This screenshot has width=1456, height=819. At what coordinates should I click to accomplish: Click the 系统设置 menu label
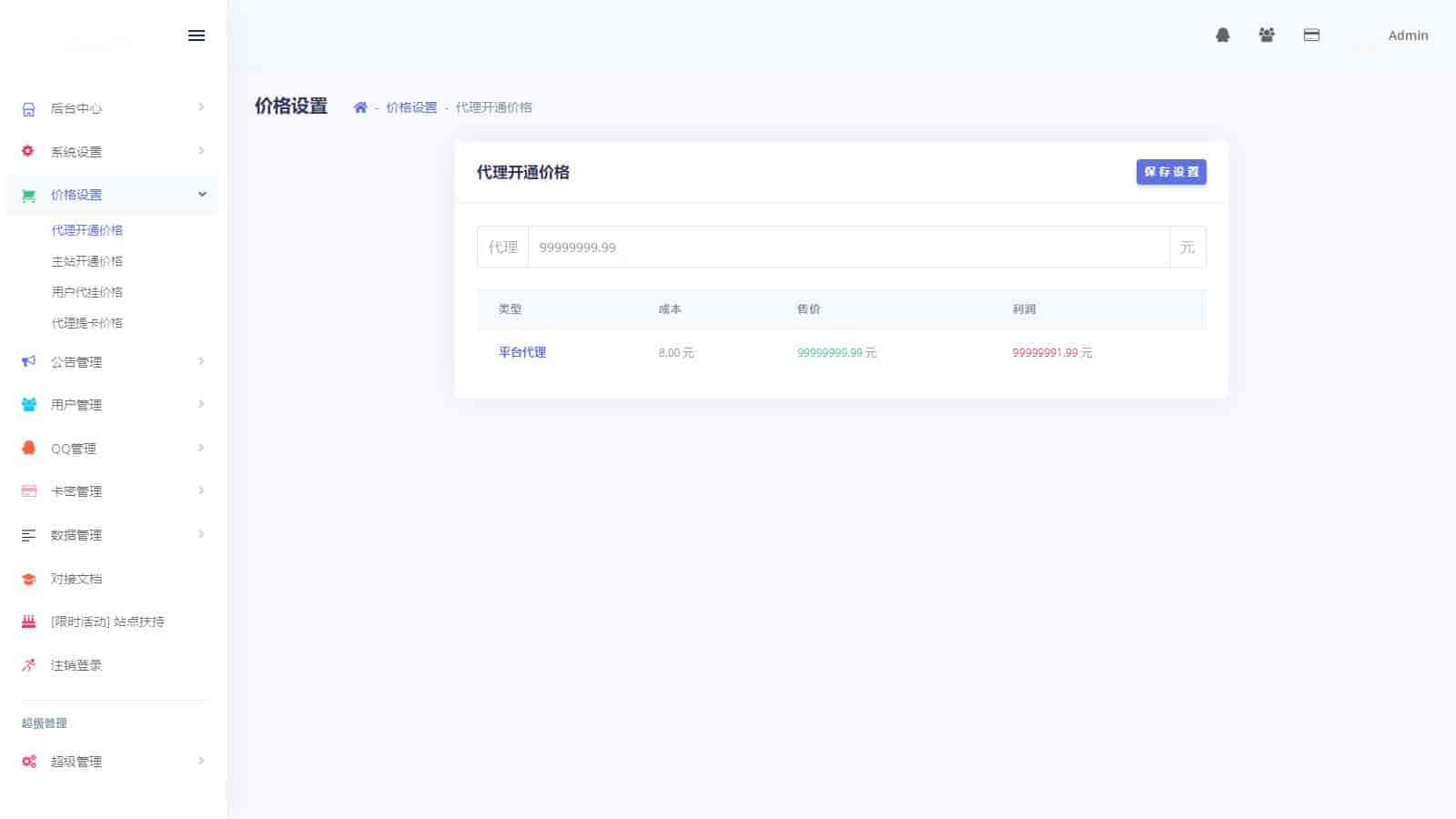tap(76, 152)
